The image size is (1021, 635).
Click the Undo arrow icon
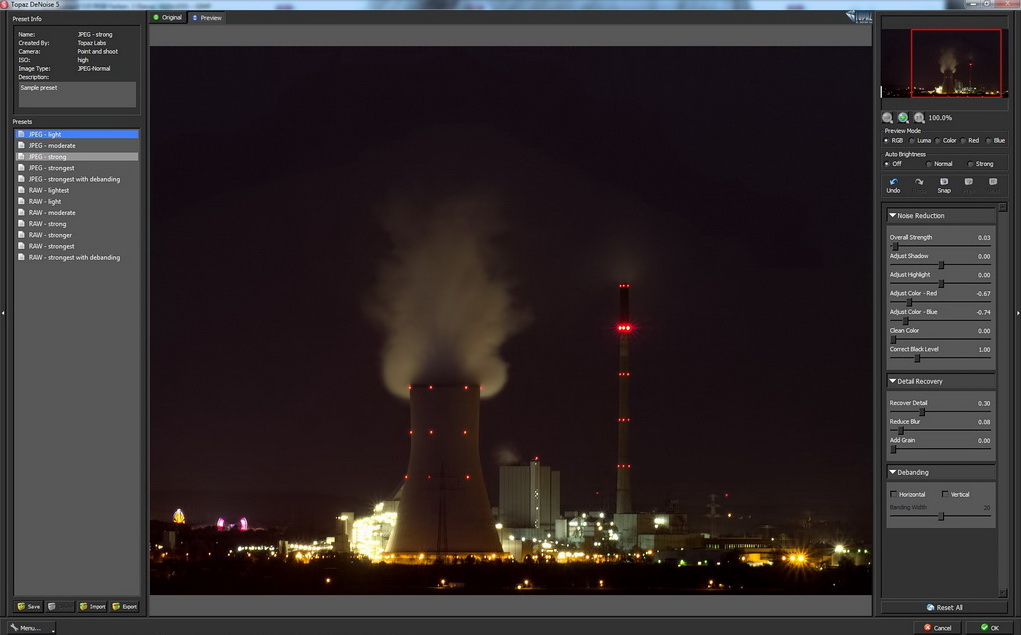tap(893, 182)
